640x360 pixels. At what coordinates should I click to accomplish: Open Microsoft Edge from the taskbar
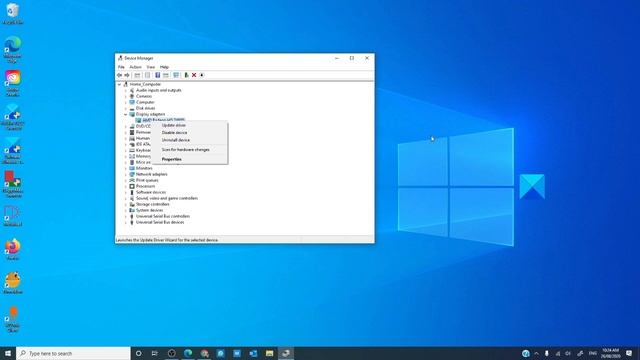click(188, 353)
